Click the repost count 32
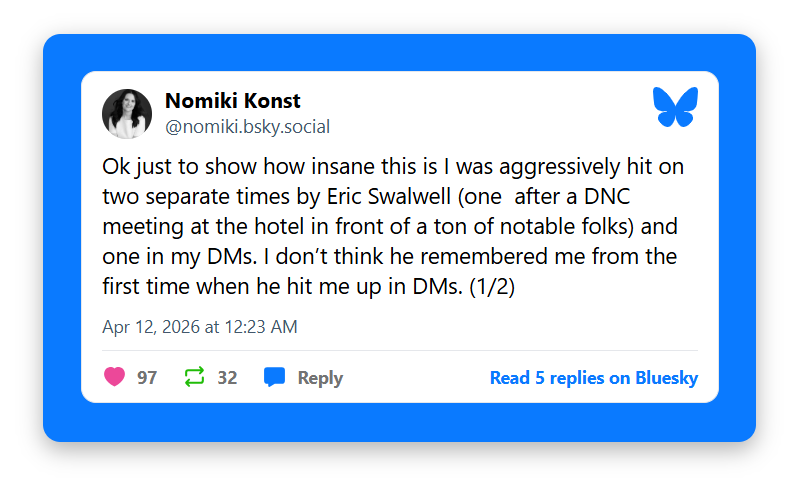792x486 pixels. point(227,378)
